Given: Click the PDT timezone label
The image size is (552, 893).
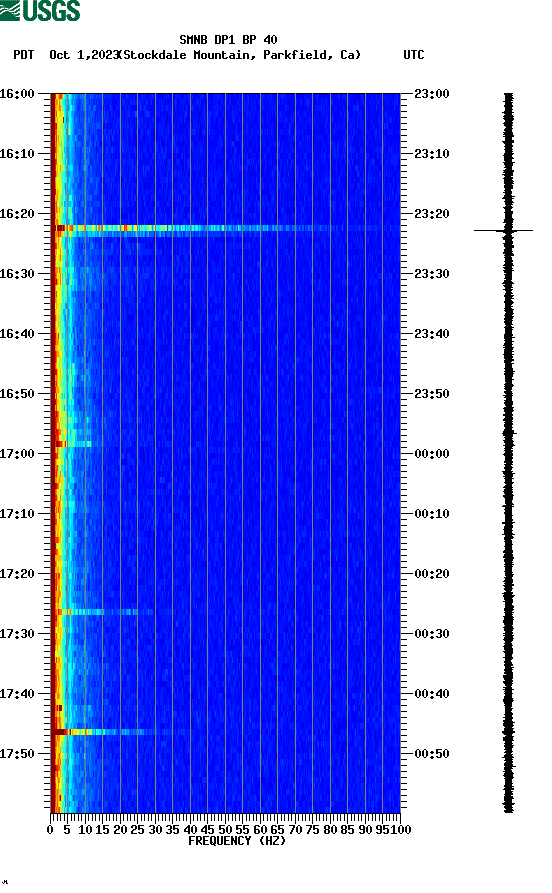Looking at the screenshot, I should click(24, 55).
